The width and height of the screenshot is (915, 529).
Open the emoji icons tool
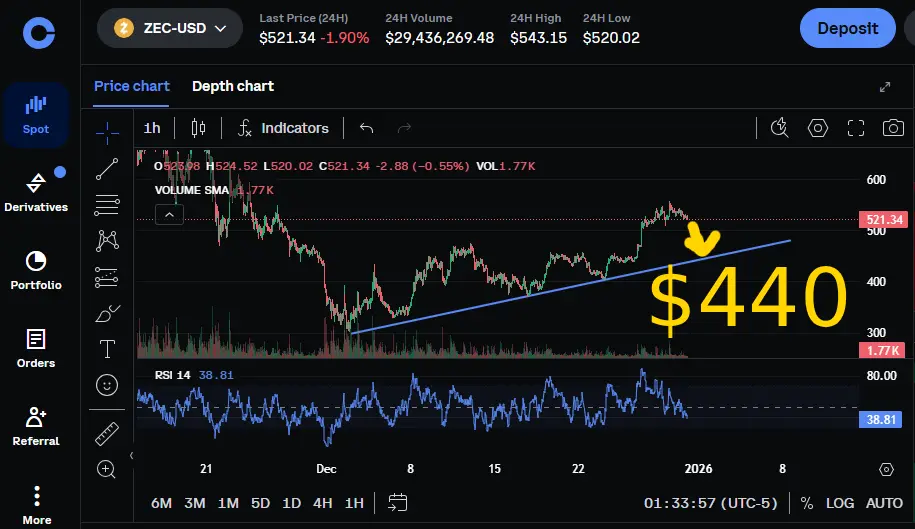[x=107, y=385]
